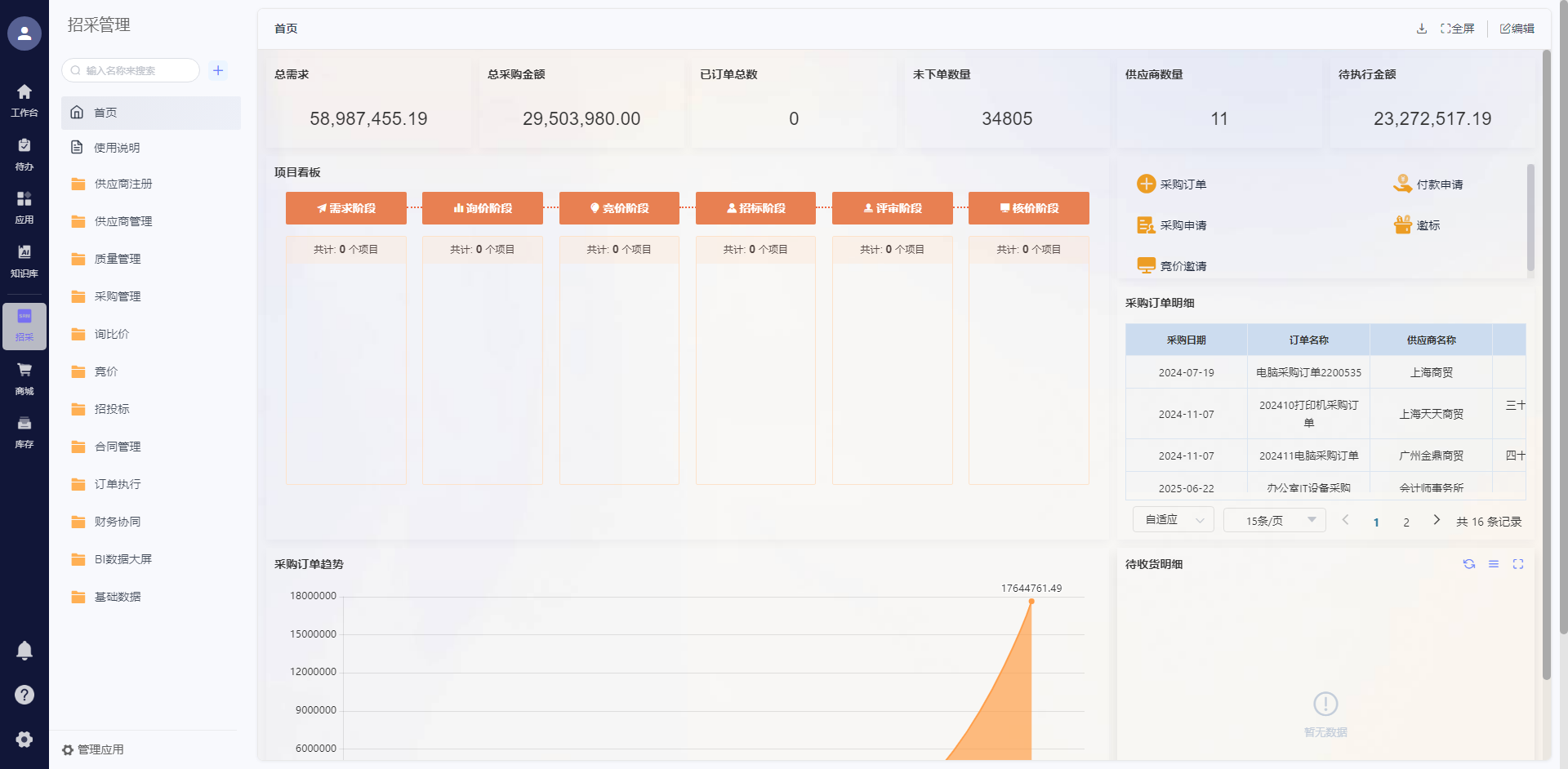Viewport: 1568px width, 769px height.
Task: Expand the 待收货明细 panel to fullscreen
Action: point(1518,564)
